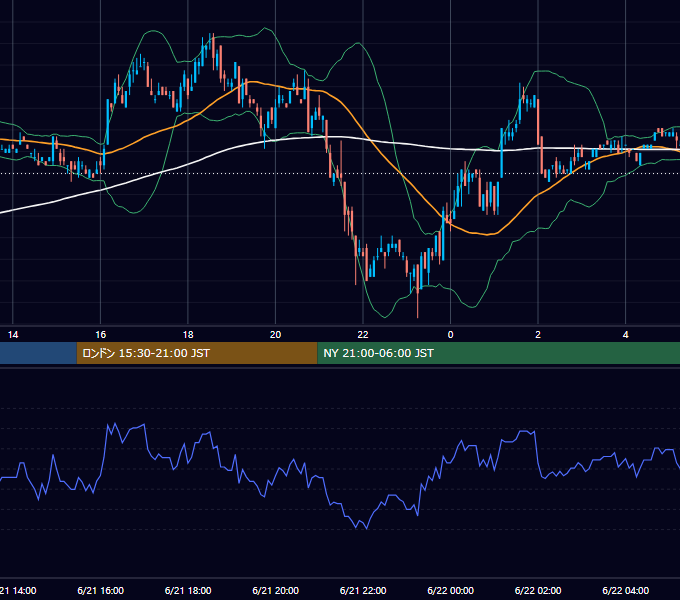Click the hour label 20 on time axis
The width and height of the screenshot is (680, 600).
[x=275, y=335]
